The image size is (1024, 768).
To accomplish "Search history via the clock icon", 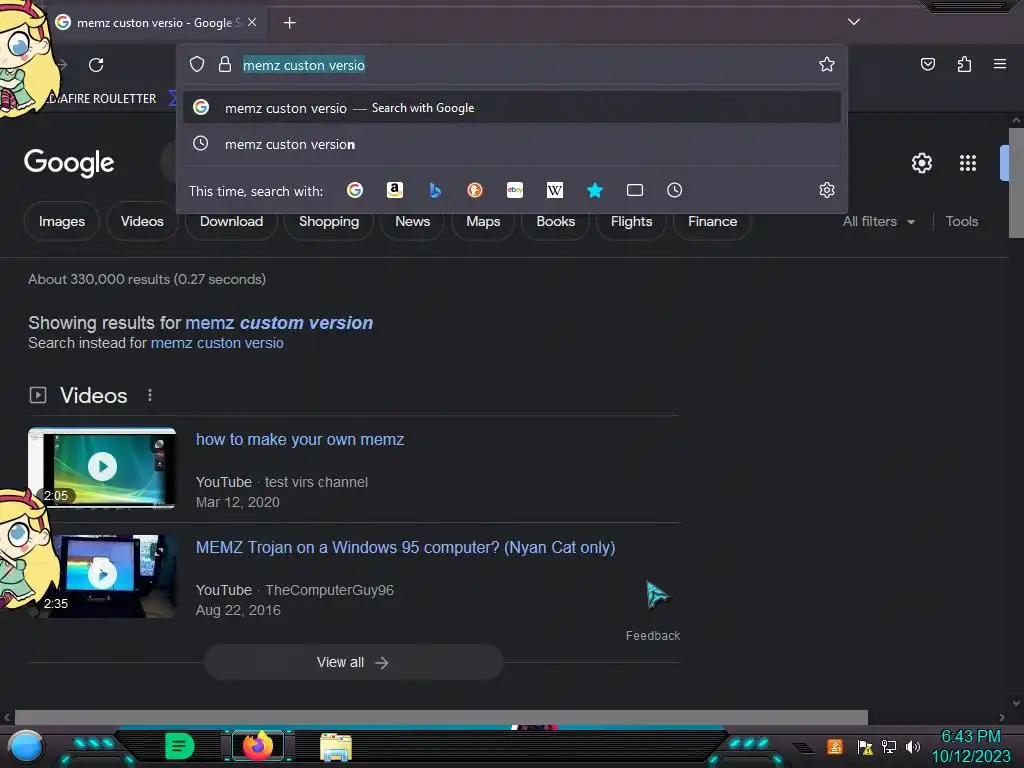I will (x=675, y=190).
